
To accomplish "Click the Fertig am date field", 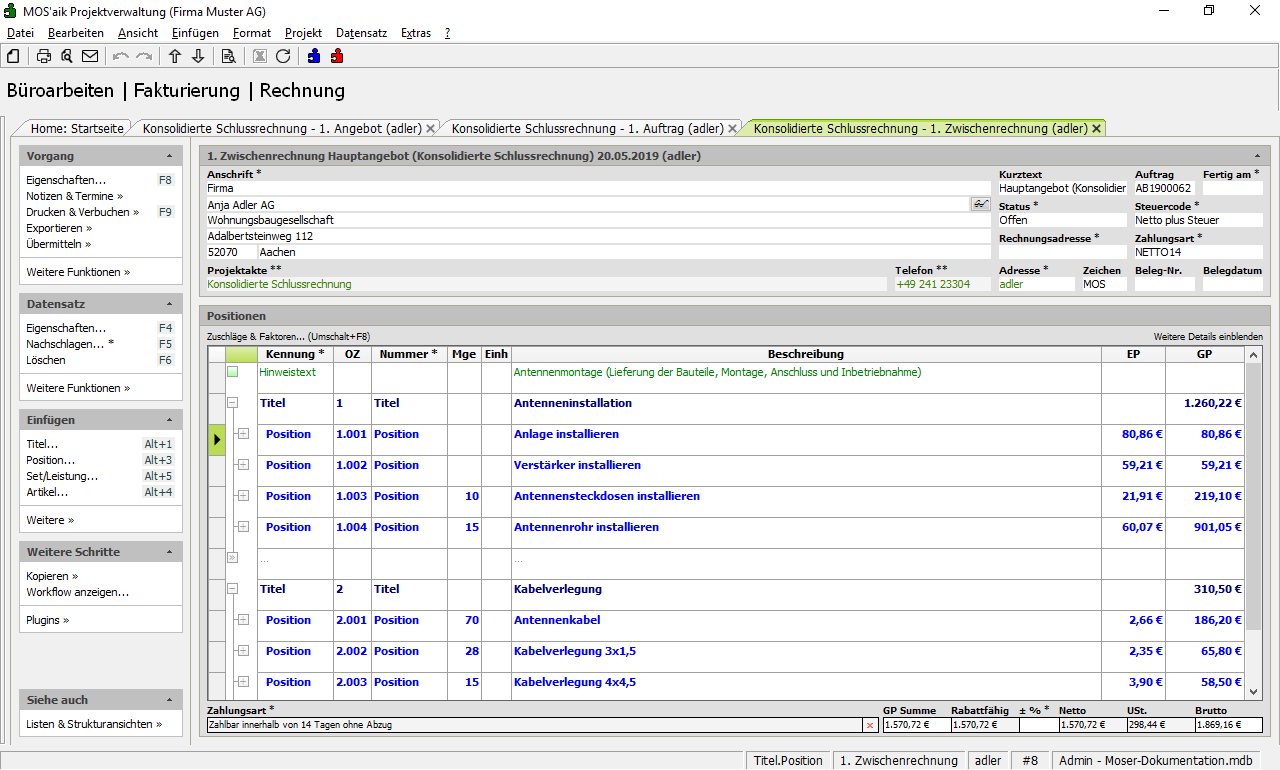I will click(x=1232, y=189).
